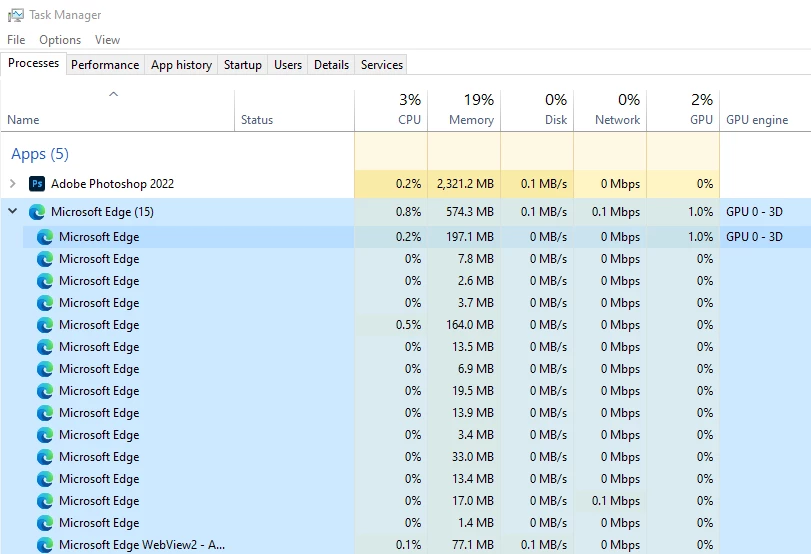Viewport: 811px width, 554px height.
Task: Select the Processes tab
Action: pyautogui.click(x=34, y=63)
